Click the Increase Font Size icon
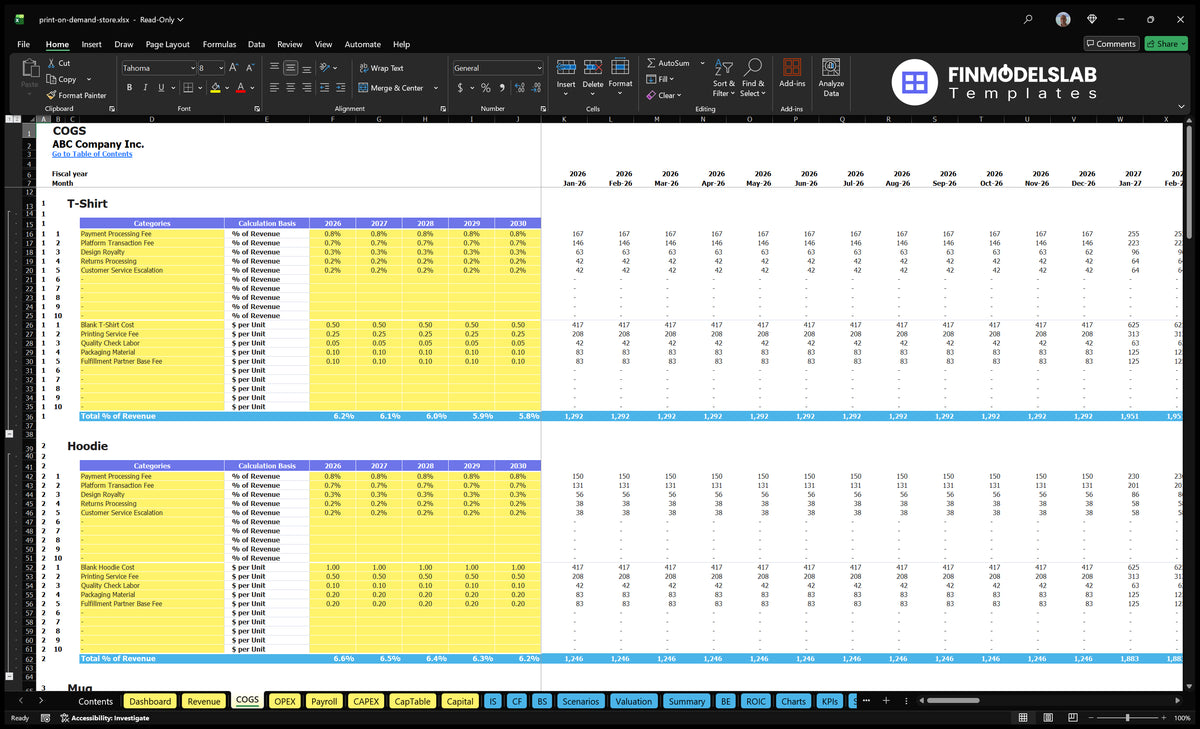This screenshot has width=1200, height=729. coord(235,68)
